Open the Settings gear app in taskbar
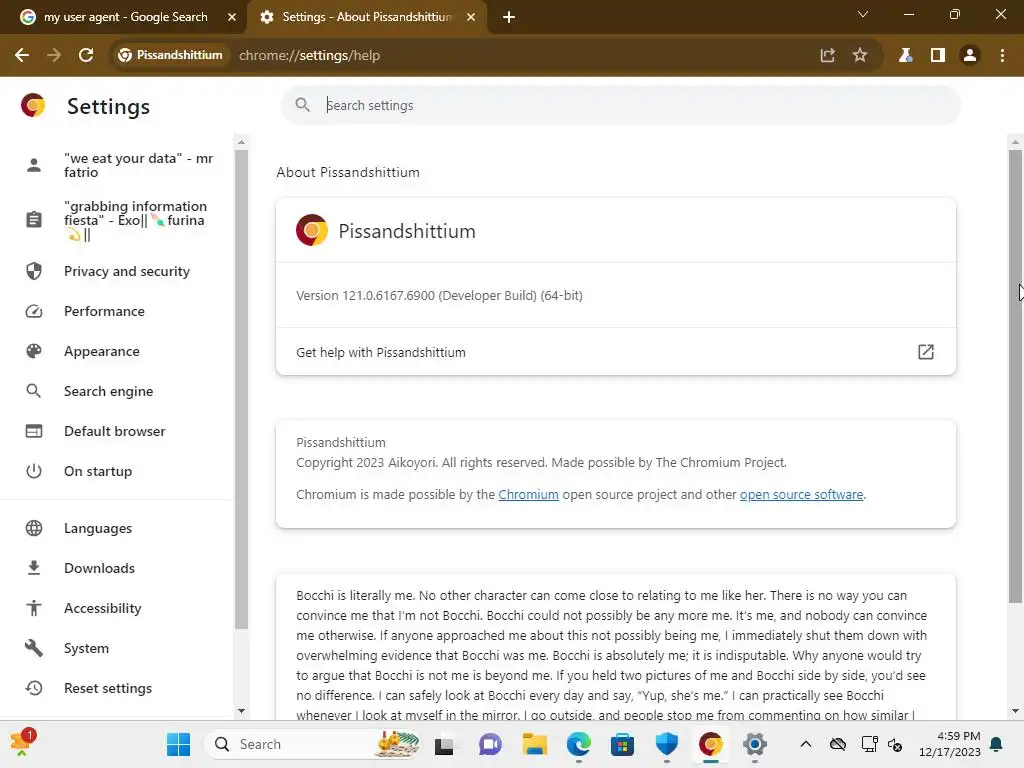The height and width of the screenshot is (768, 1024). tap(754, 744)
